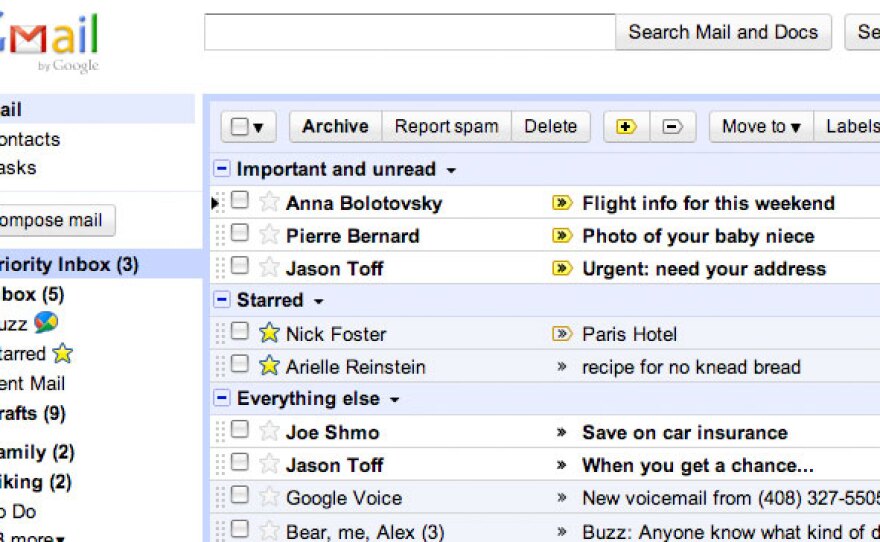Open the Priority Inbox folder
Viewport: 880px width, 542px height.
click(68, 265)
